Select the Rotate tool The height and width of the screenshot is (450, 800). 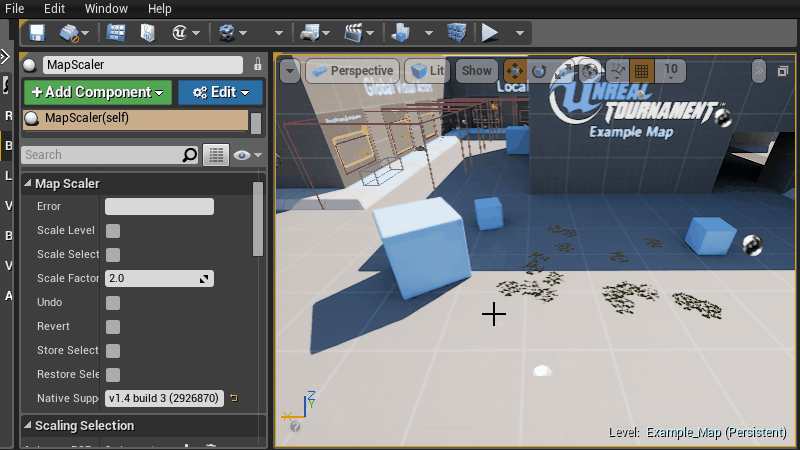[x=539, y=71]
